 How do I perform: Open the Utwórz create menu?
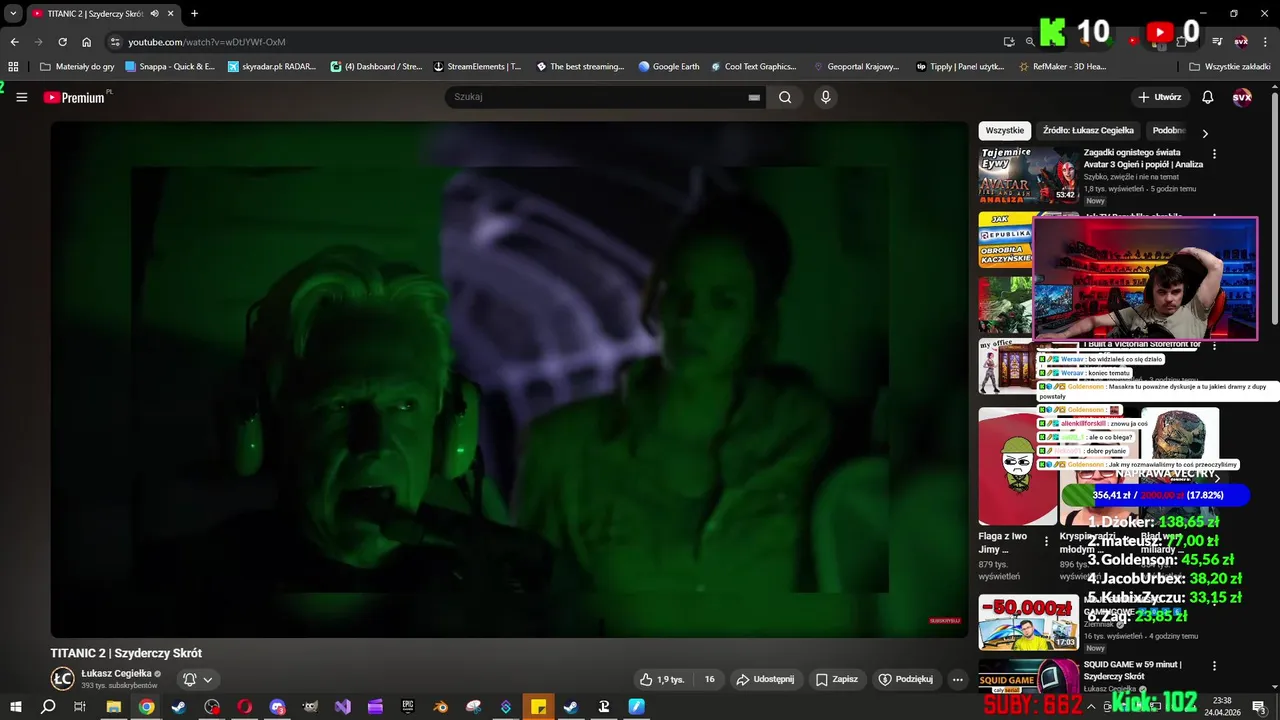pyautogui.click(x=1159, y=97)
